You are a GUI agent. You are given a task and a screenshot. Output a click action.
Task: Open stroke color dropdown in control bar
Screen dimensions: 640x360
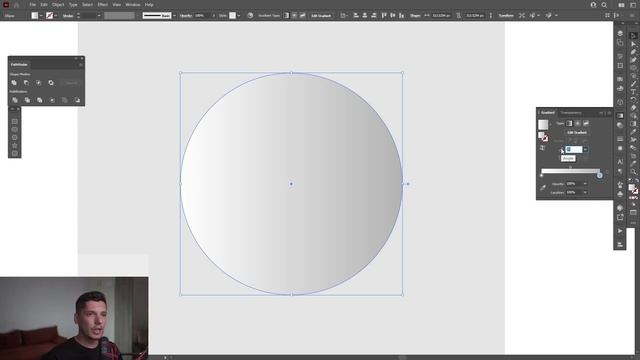pos(56,16)
